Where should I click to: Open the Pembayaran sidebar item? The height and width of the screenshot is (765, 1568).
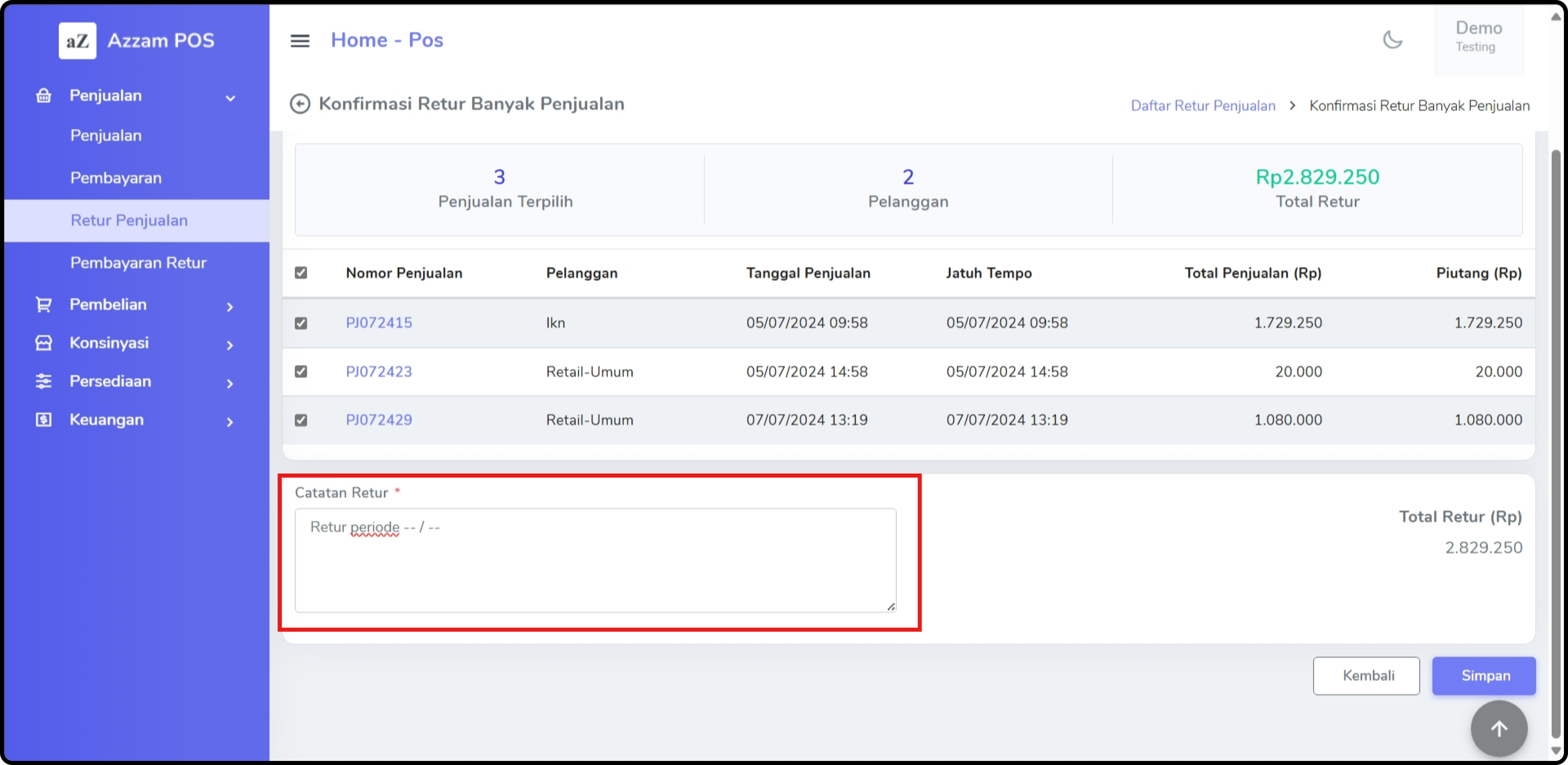(116, 178)
